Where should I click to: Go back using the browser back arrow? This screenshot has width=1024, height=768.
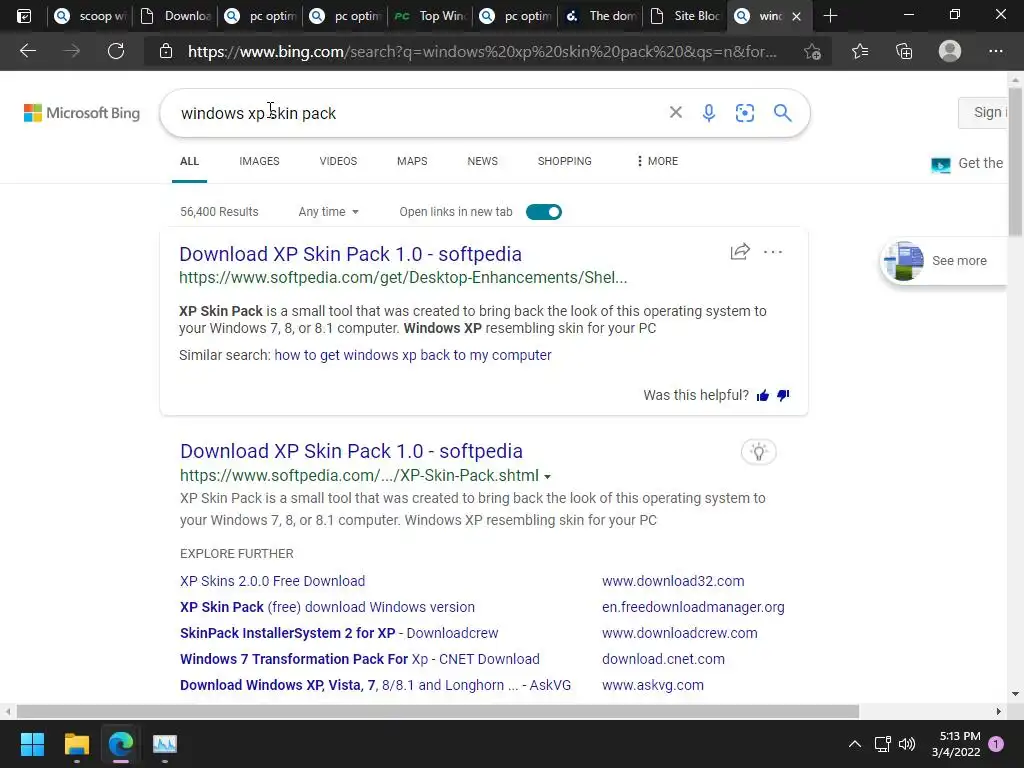(28, 51)
